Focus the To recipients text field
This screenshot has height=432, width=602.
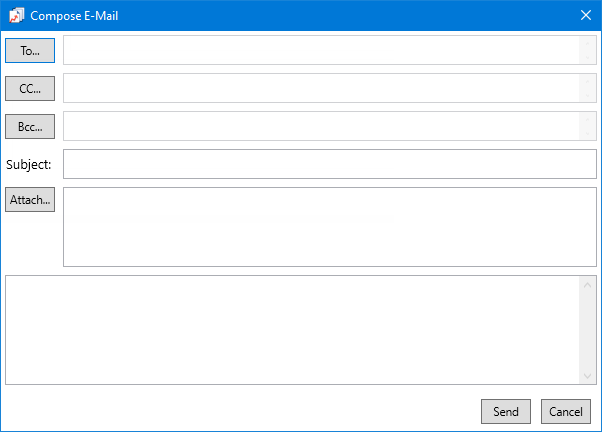321,50
